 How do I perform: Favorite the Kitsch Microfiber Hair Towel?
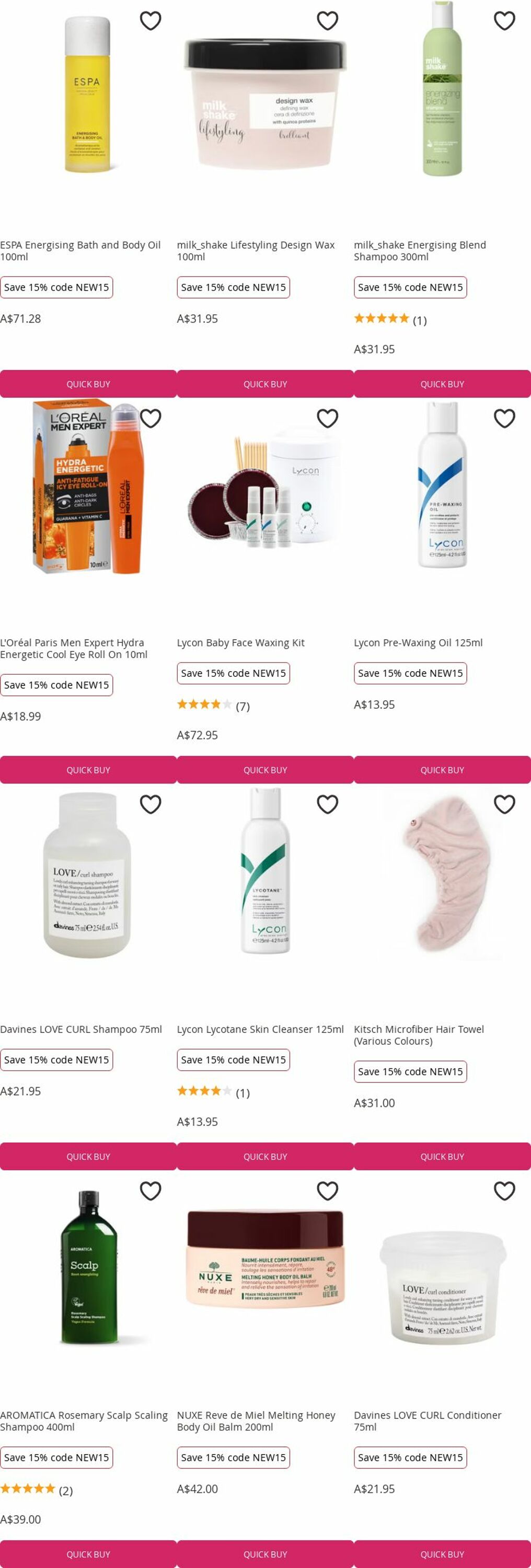point(504,805)
